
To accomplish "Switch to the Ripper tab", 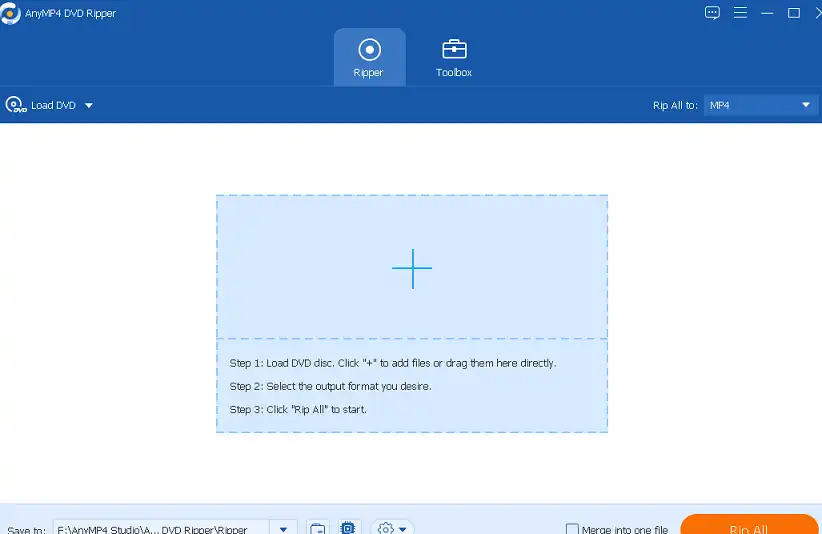I will [369, 57].
